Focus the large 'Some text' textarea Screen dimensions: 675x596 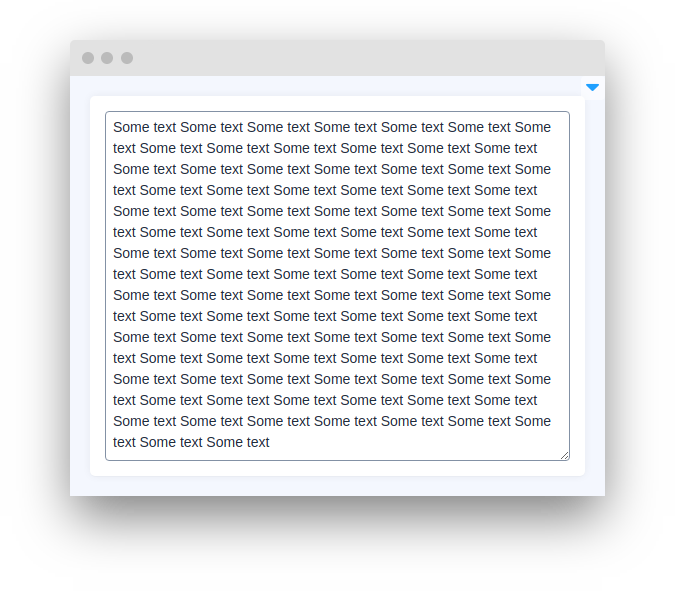[338, 286]
